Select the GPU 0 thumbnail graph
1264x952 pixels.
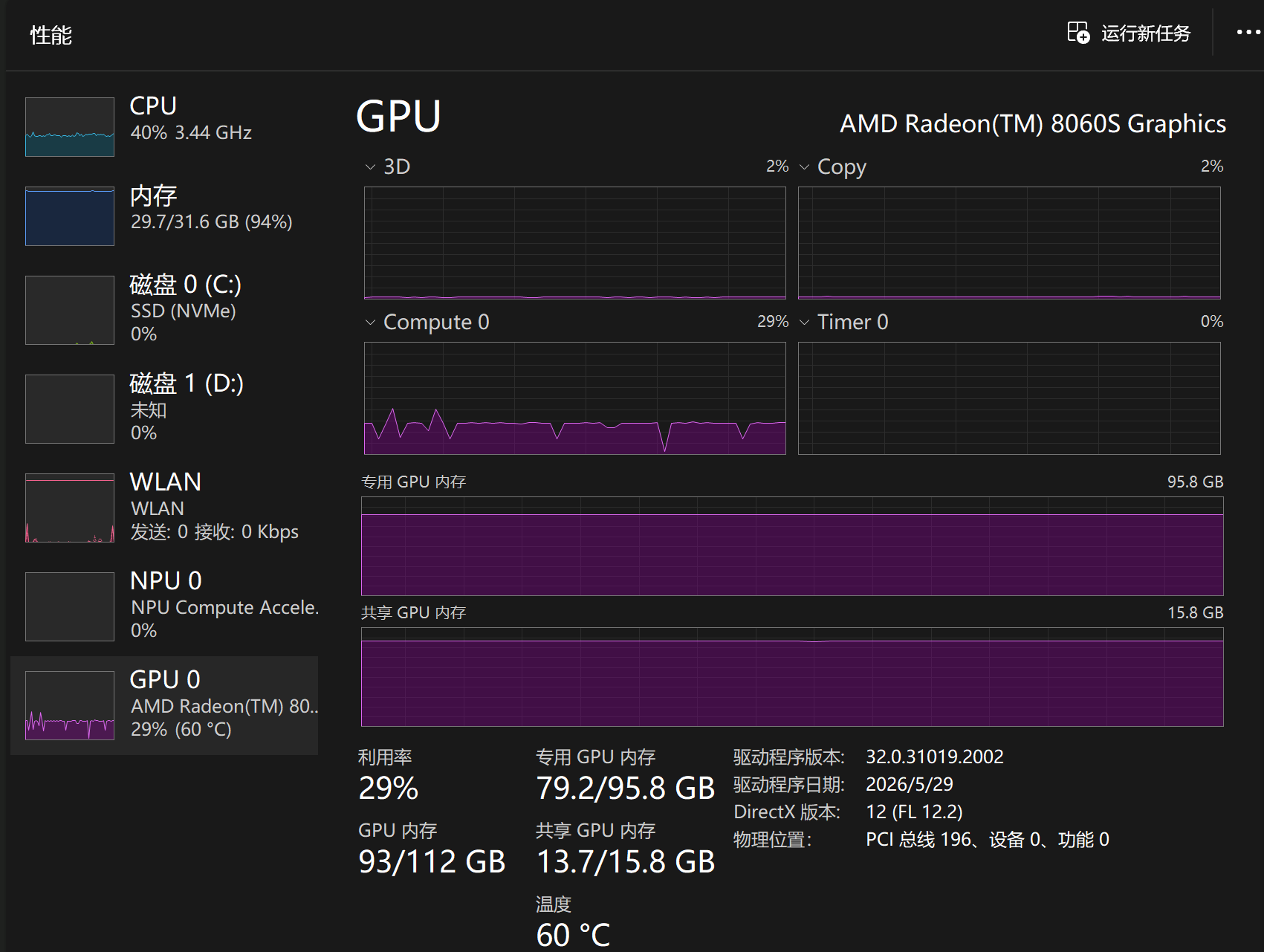(70, 705)
